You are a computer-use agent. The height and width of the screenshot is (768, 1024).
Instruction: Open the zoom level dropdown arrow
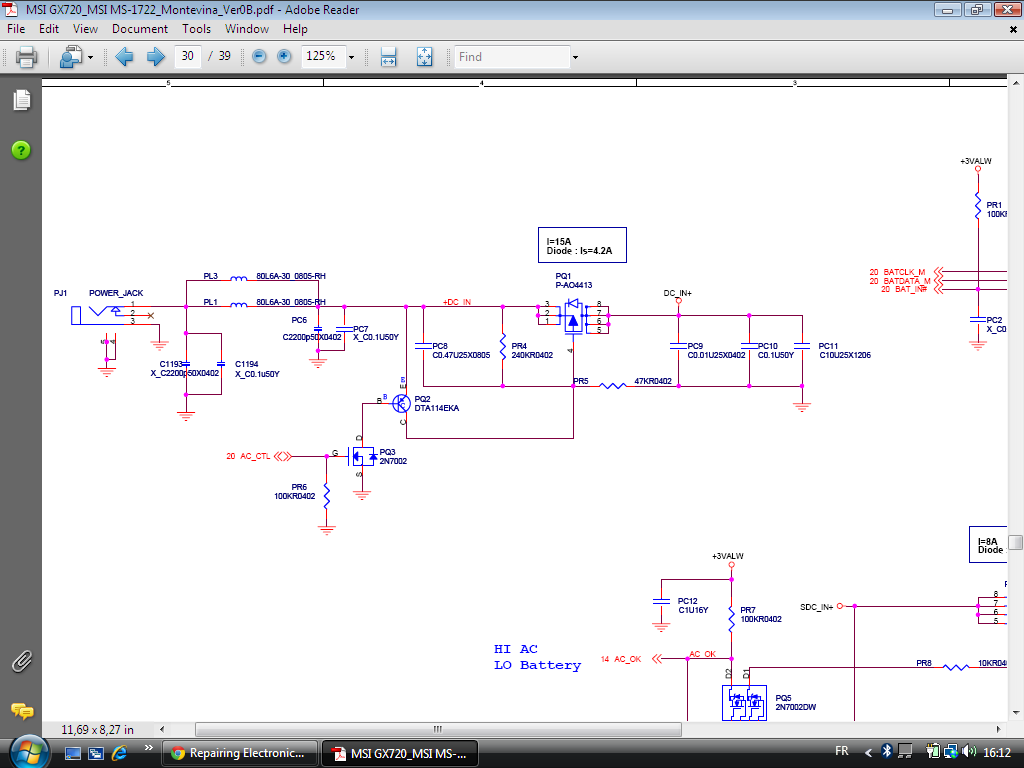[351, 57]
